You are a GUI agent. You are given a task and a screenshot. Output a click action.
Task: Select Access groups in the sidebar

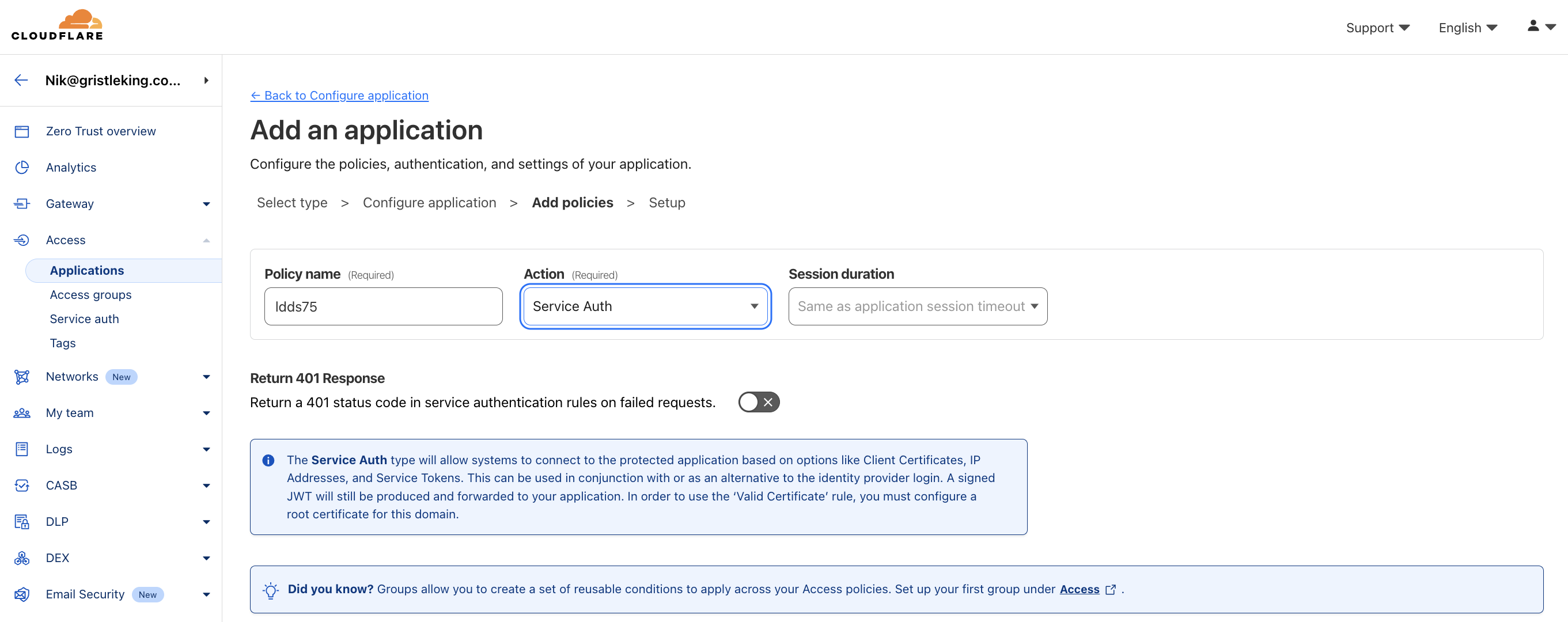(90, 294)
